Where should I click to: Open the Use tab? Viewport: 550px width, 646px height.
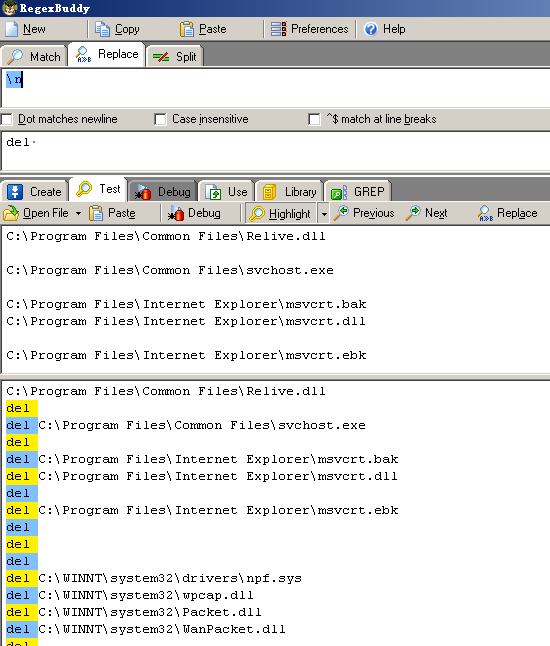227,192
